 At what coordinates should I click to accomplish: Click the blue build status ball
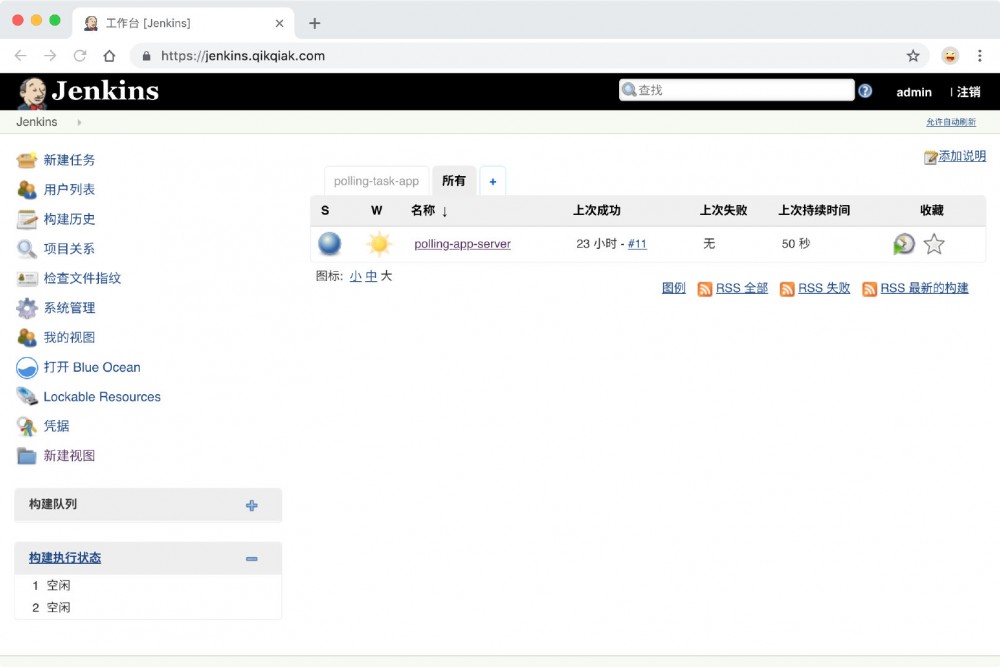click(330, 243)
